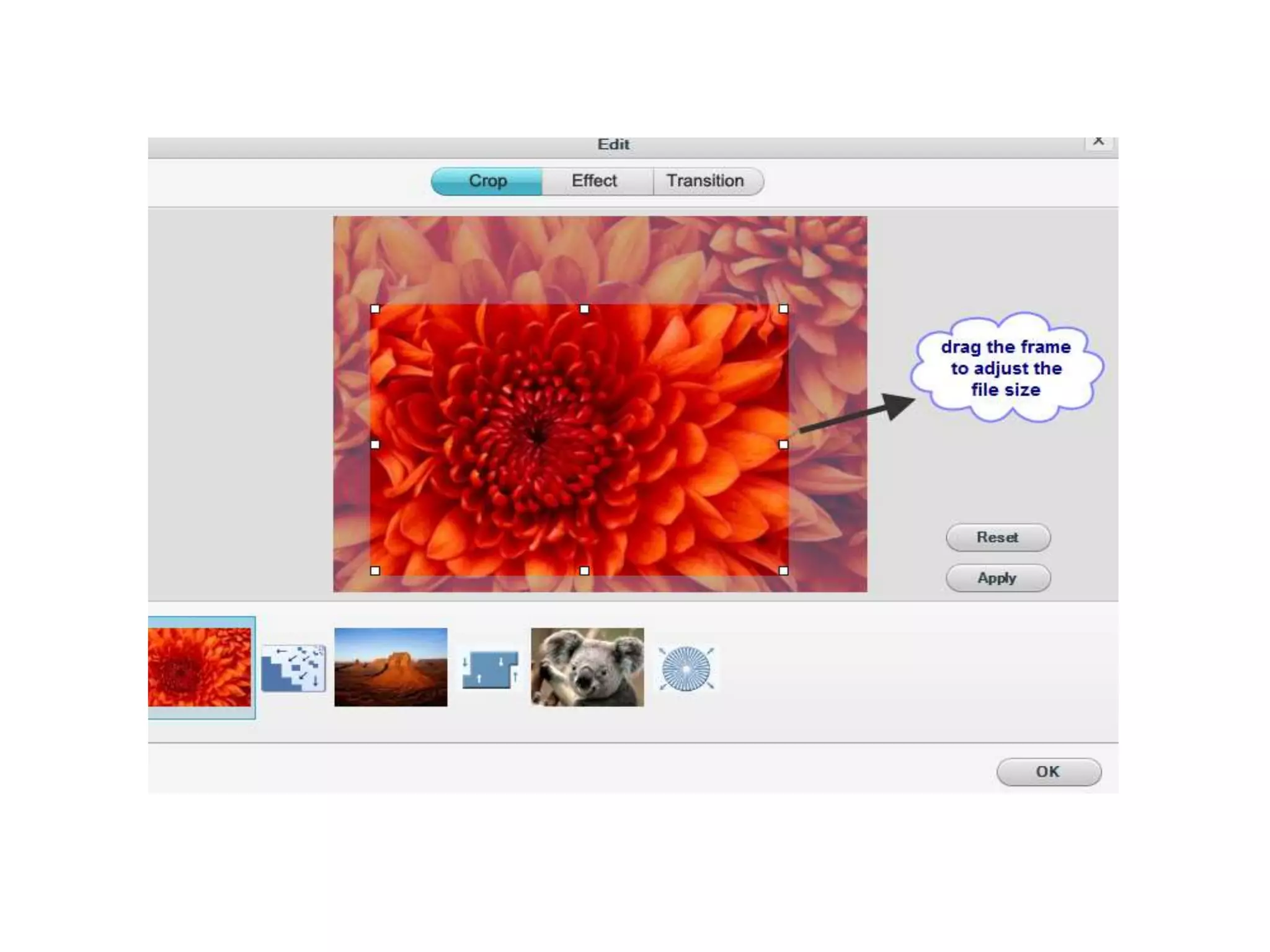Click the top-left crop handle

pyautogui.click(x=375, y=309)
